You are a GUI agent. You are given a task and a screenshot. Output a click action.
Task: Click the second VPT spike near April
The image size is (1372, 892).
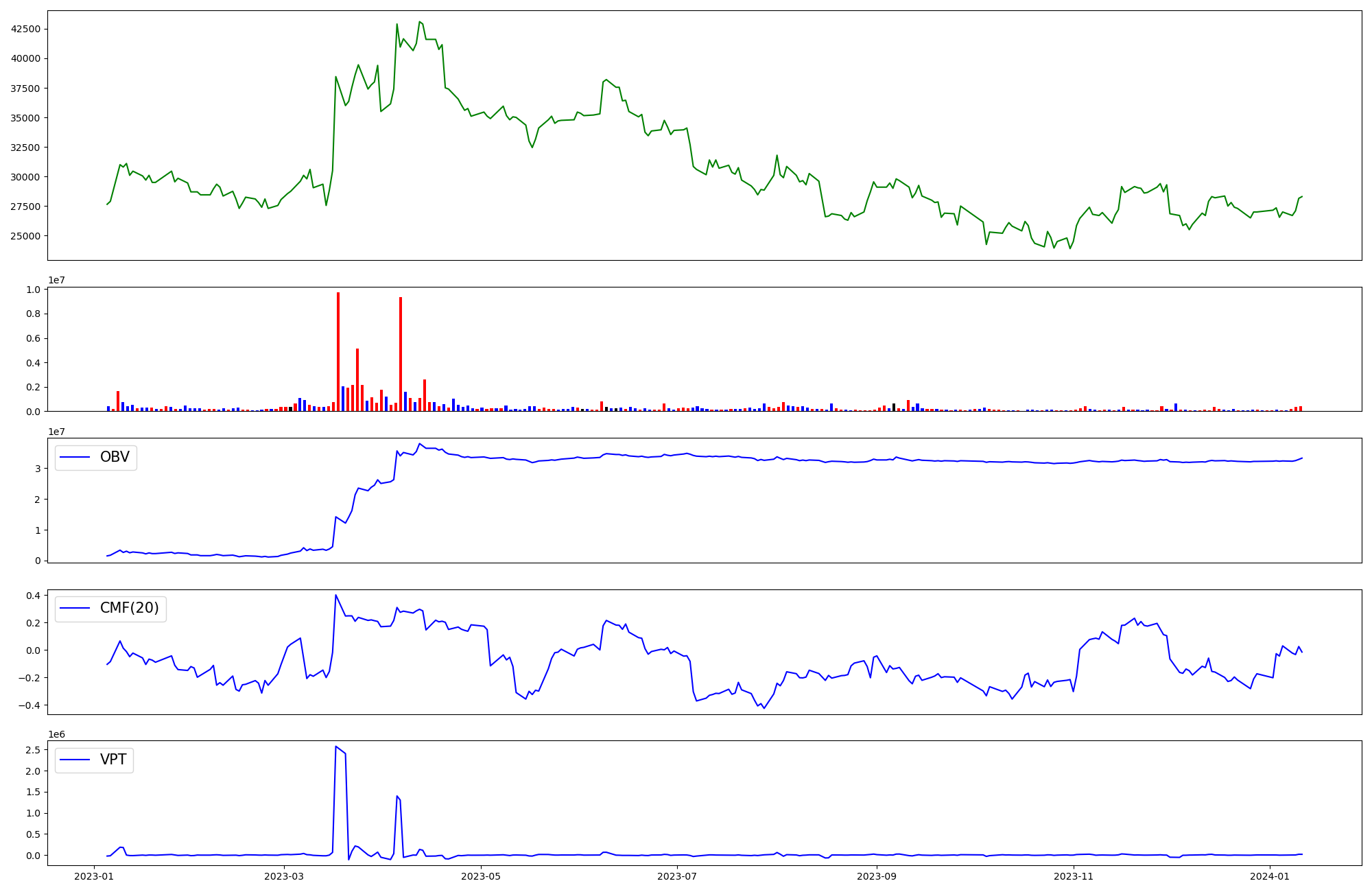tap(397, 797)
